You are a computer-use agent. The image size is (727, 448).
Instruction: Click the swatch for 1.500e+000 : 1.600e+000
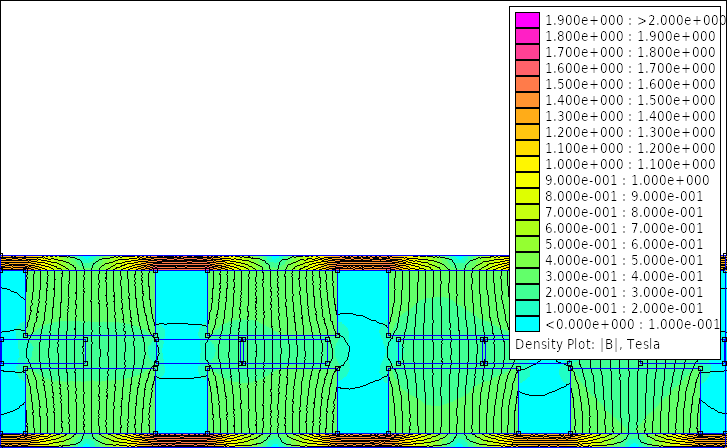pos(527,84)
